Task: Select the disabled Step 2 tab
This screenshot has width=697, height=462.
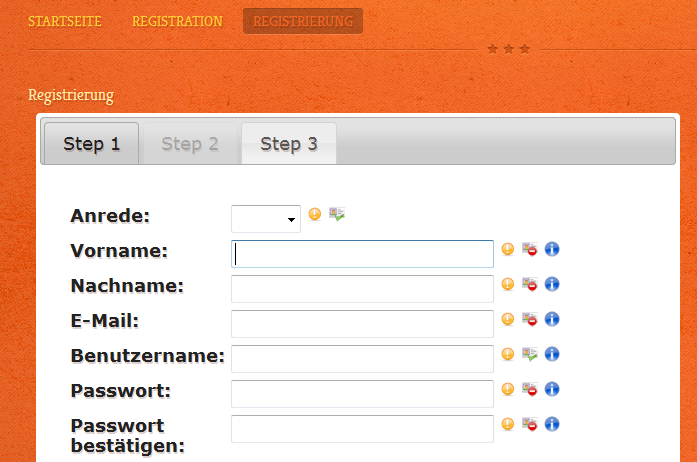Action: [x=190, y=144]
